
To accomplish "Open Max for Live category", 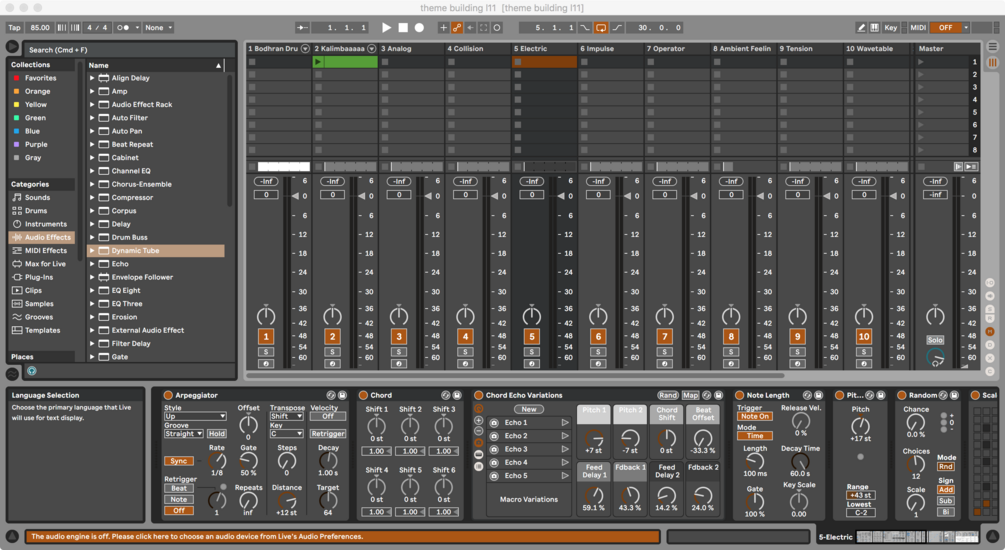I will pyautogui.click(x=42, y=264).
